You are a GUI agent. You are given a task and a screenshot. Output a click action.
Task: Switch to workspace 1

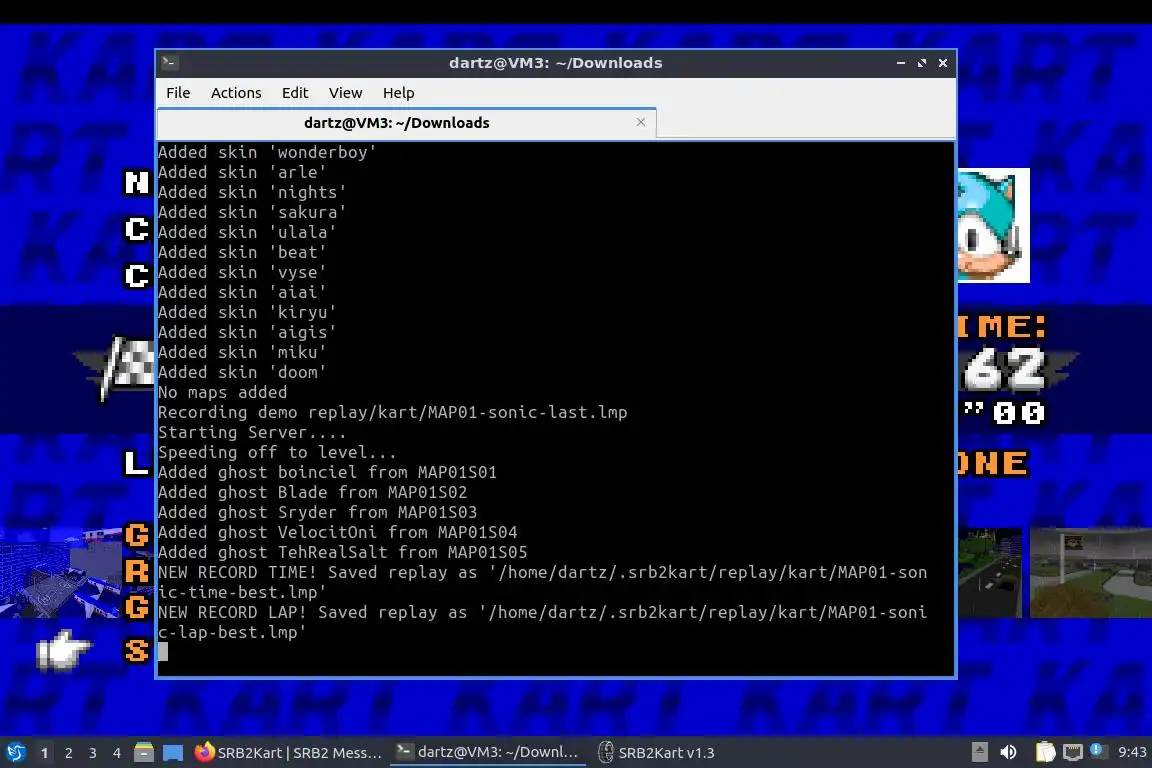[45, 753]
